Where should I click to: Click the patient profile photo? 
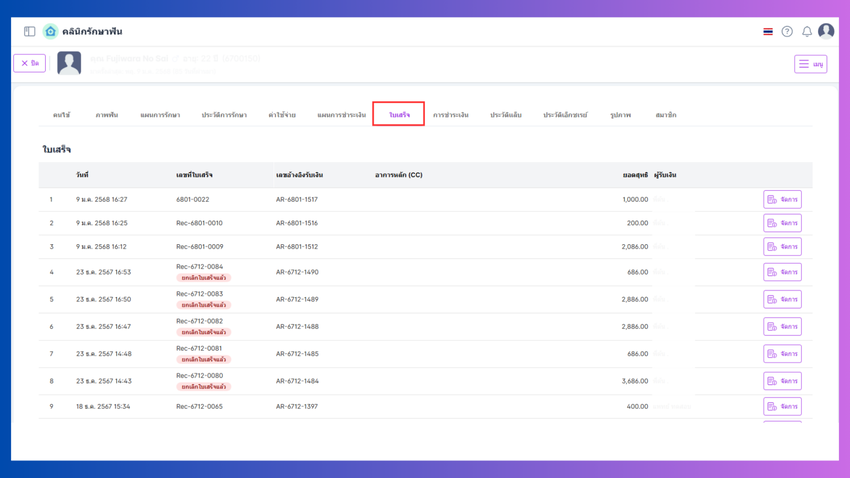point(69,63)
